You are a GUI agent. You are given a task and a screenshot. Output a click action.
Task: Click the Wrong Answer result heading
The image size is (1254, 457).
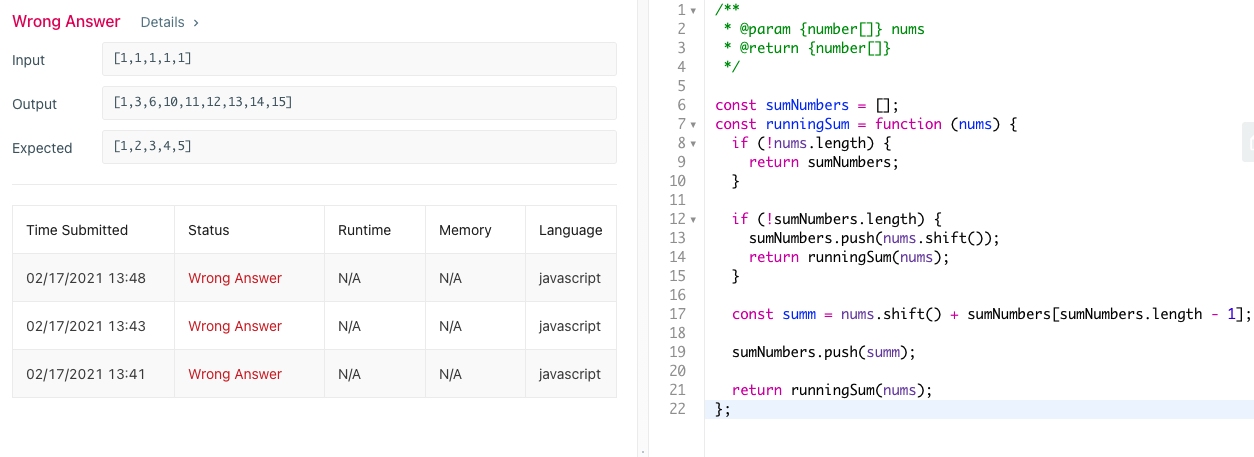pos(66,22)
